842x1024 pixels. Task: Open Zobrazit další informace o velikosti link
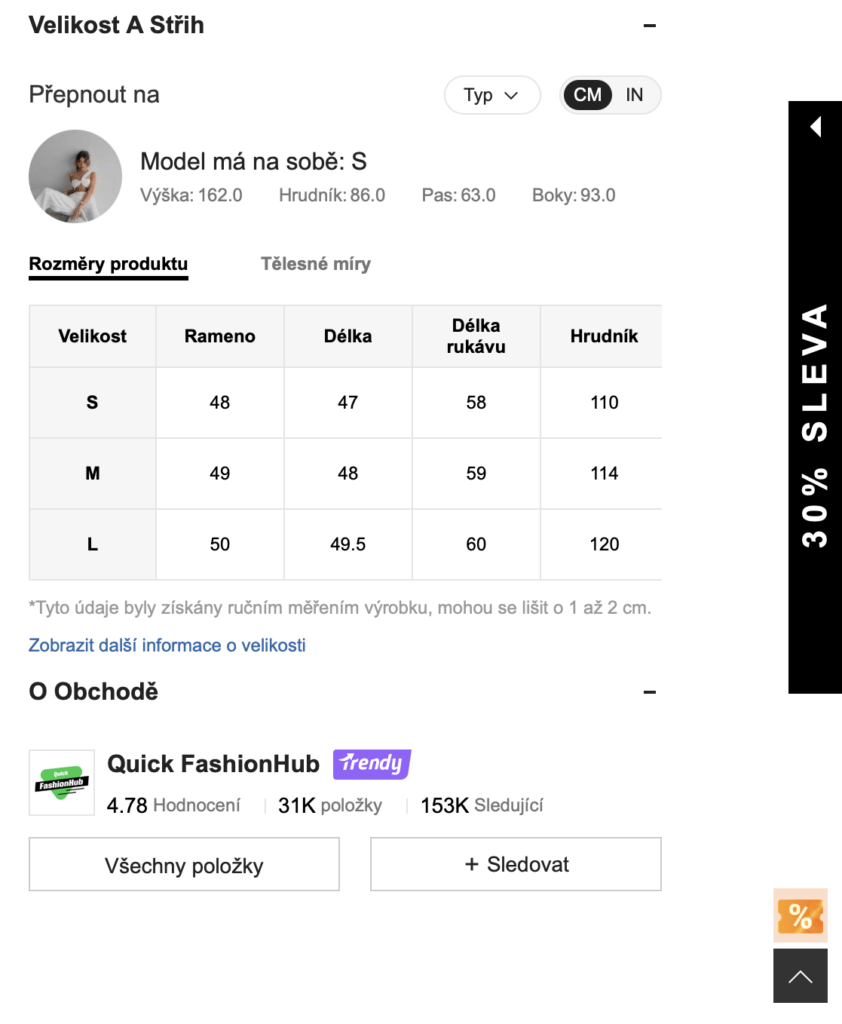pos(167,645)
